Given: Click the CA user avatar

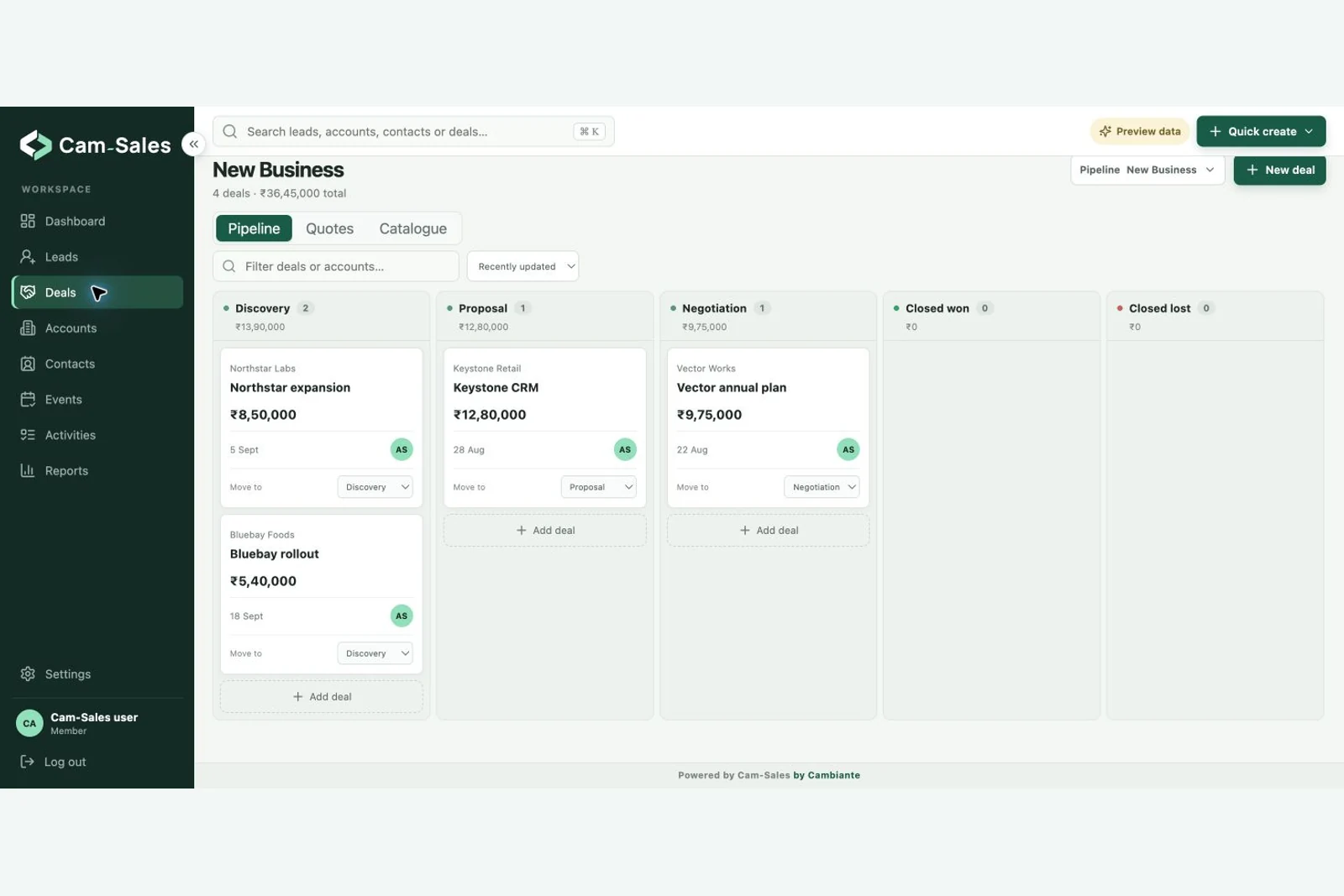Looking at the screenshot, I should [x=29, y=723].
